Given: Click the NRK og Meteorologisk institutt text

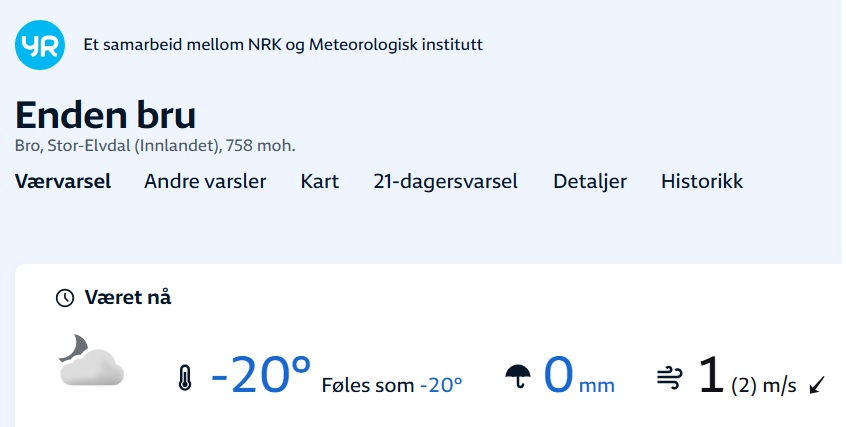Looking at the screenshot, I should 283,45.
